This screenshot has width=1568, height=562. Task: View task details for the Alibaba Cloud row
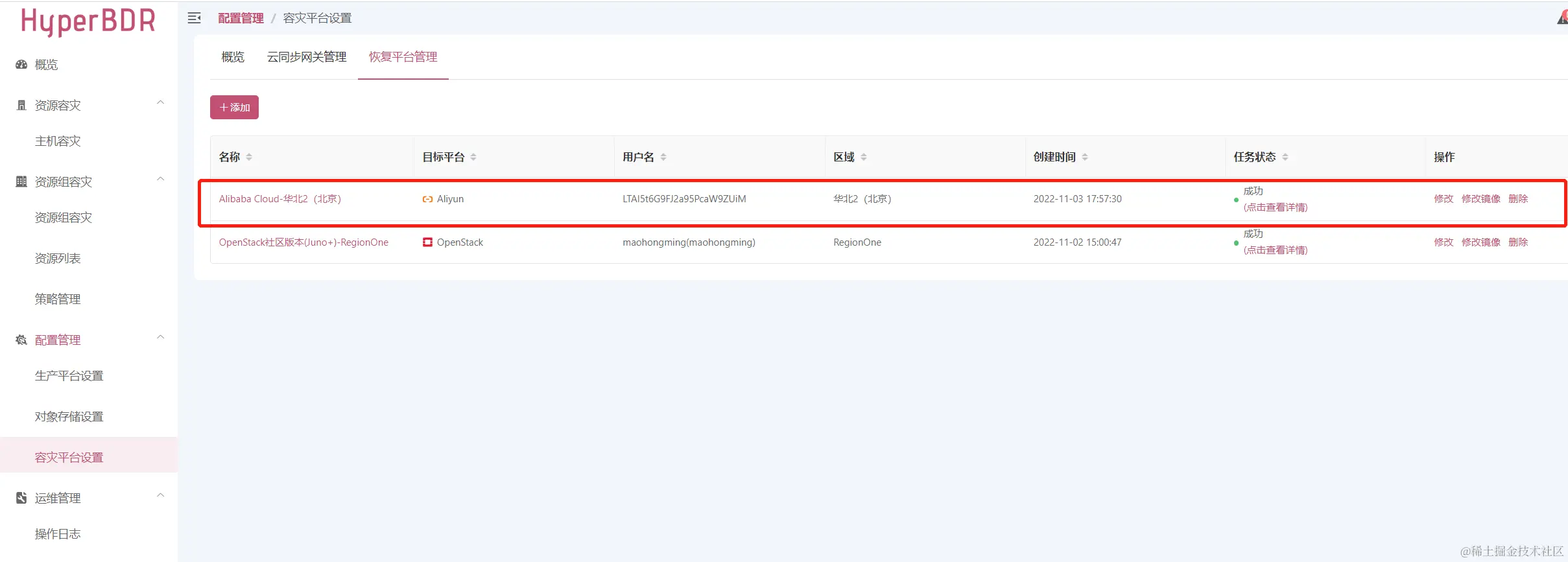pyautogui.click(x=1275, y=207)
